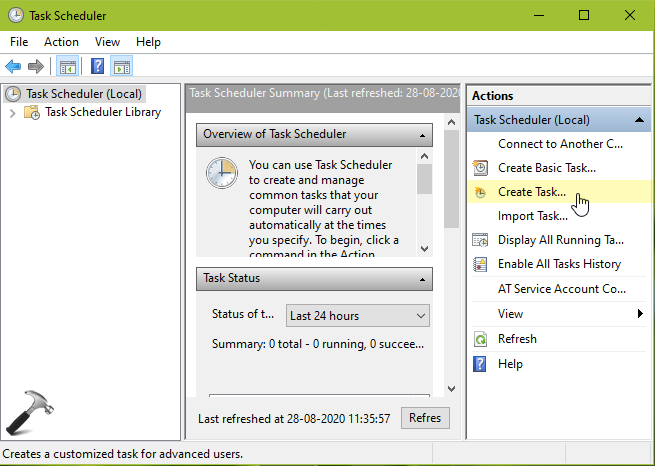Click the center pane scrollbar up arrow
The image size is (655, 466).
click(451, 122)
